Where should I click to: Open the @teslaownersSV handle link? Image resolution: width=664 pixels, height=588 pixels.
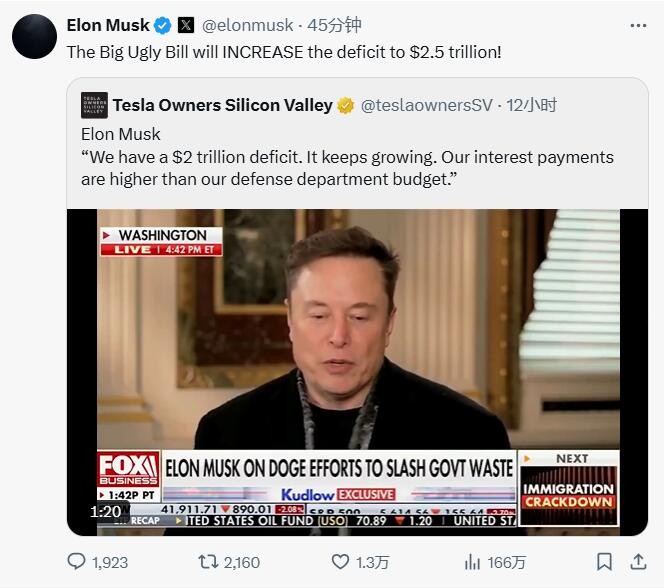point(426,105)
